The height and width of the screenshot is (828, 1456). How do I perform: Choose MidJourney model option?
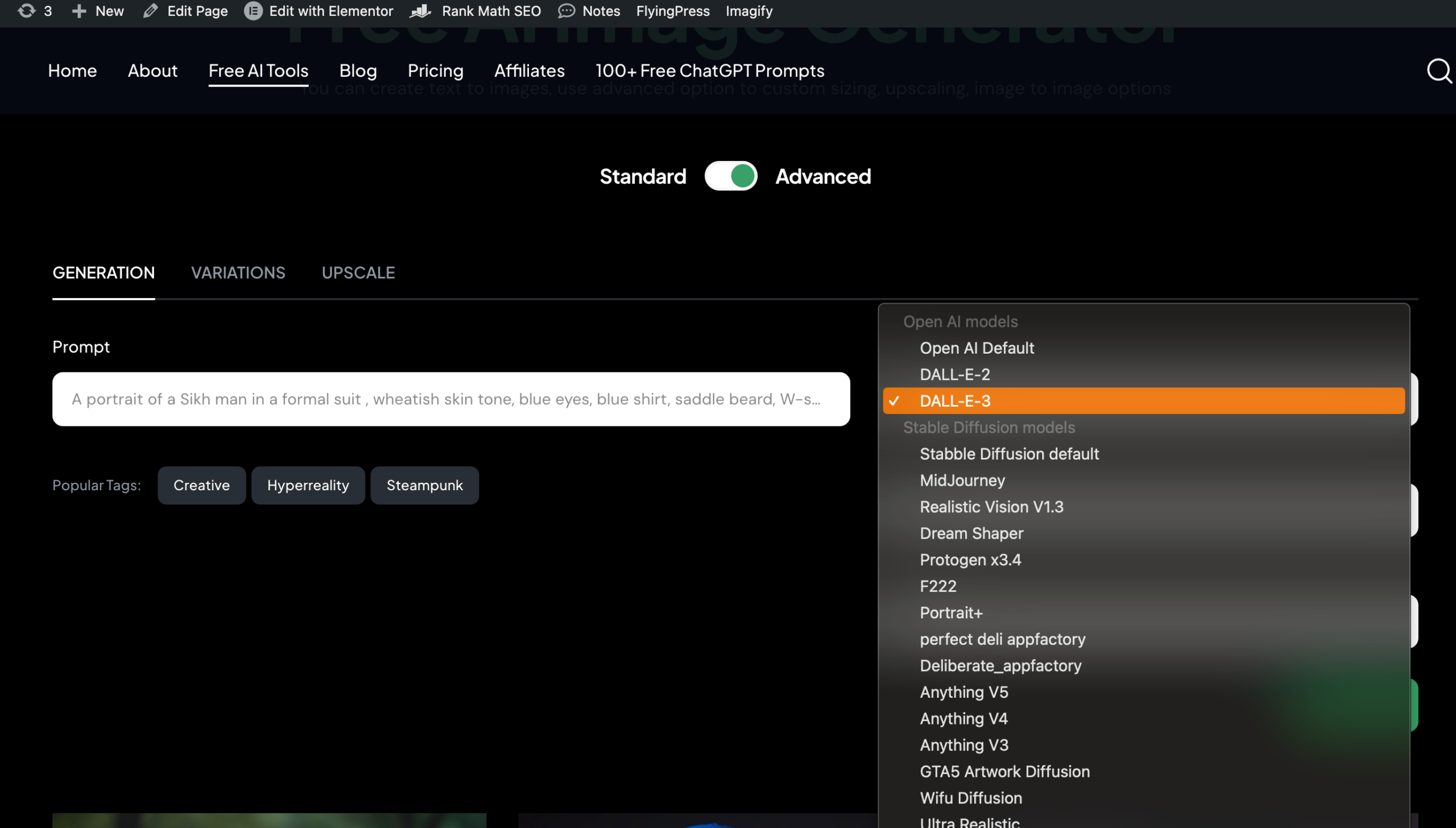click(x=962, y=481)
